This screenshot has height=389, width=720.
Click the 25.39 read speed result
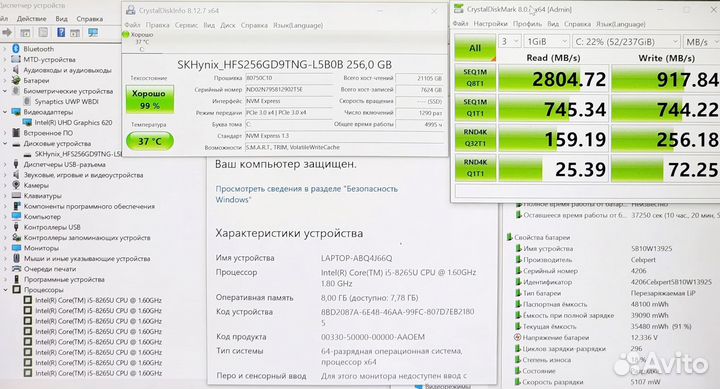click(x=554, y=169)
